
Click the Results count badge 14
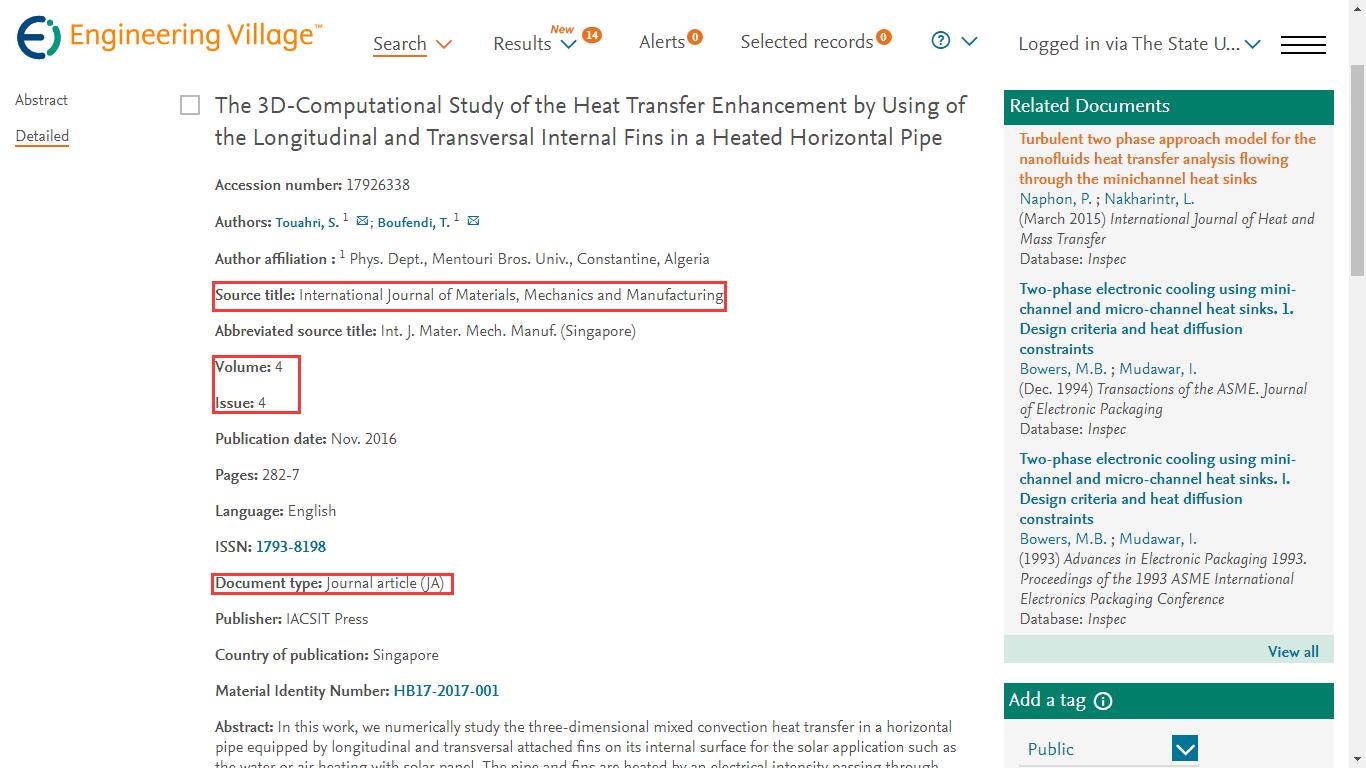point(592,35)
